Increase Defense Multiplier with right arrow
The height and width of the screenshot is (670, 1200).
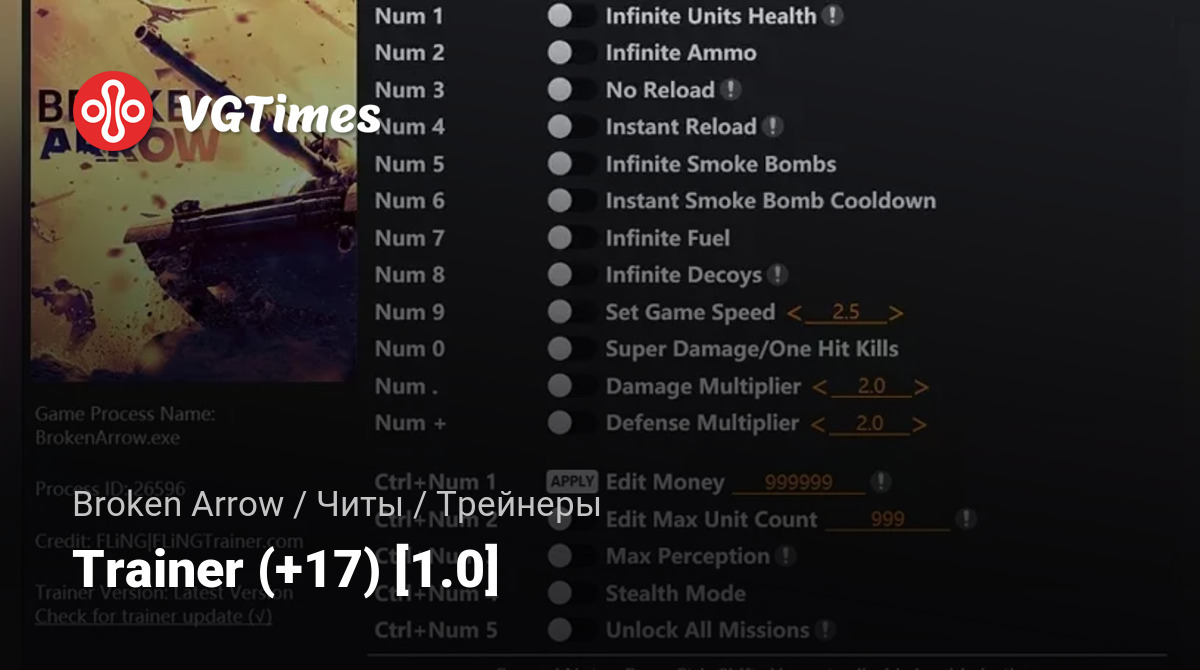tap(918, 424)
